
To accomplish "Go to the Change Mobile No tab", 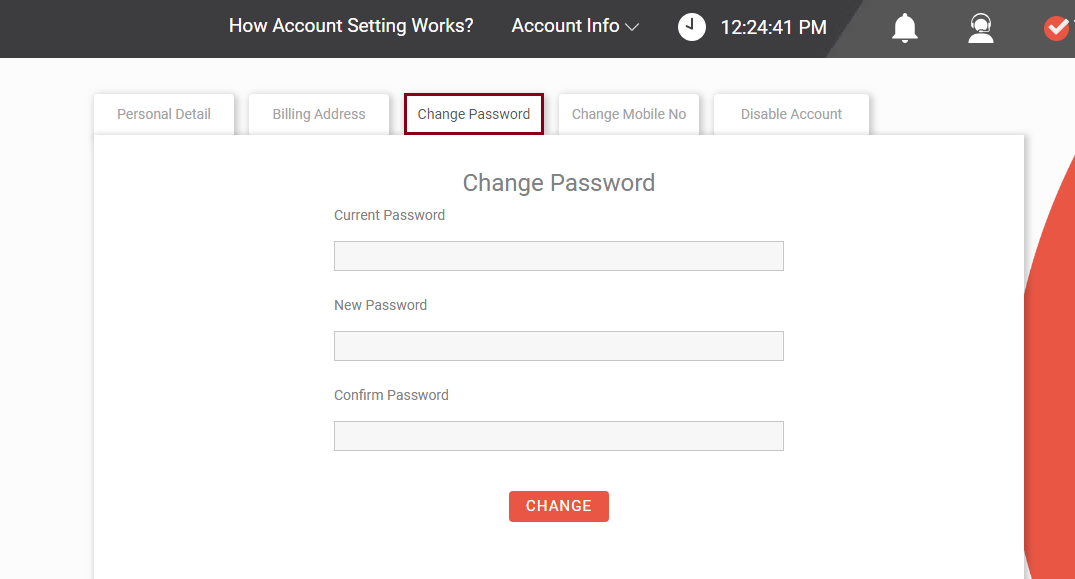I will (629, 114).
